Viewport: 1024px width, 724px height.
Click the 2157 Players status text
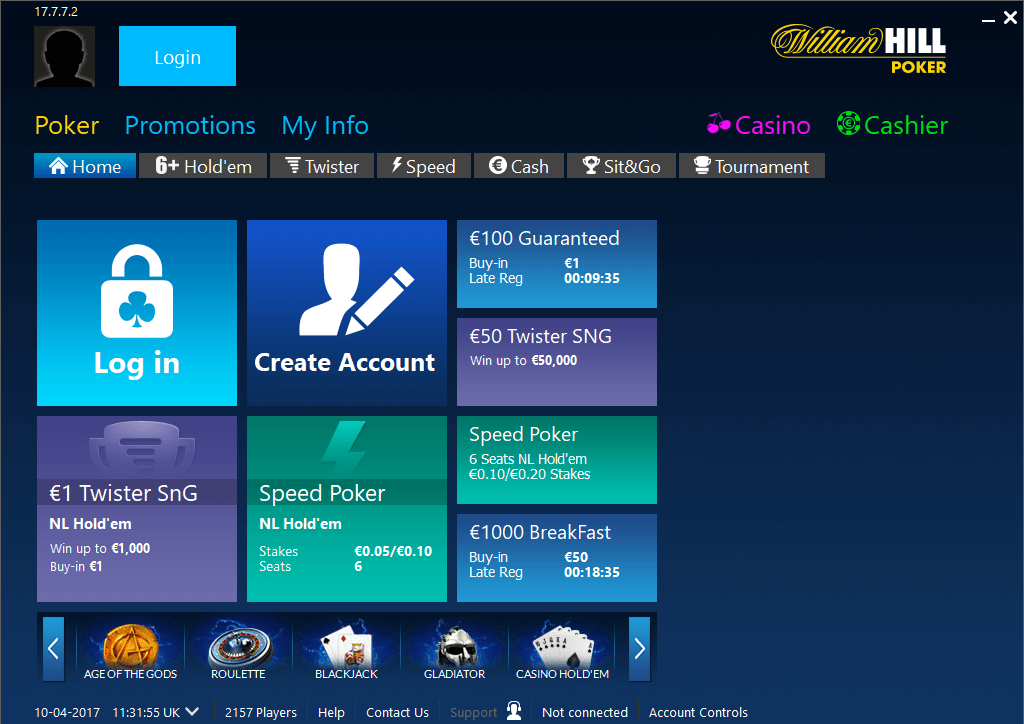pyautogui.click(x=261, y=712)
